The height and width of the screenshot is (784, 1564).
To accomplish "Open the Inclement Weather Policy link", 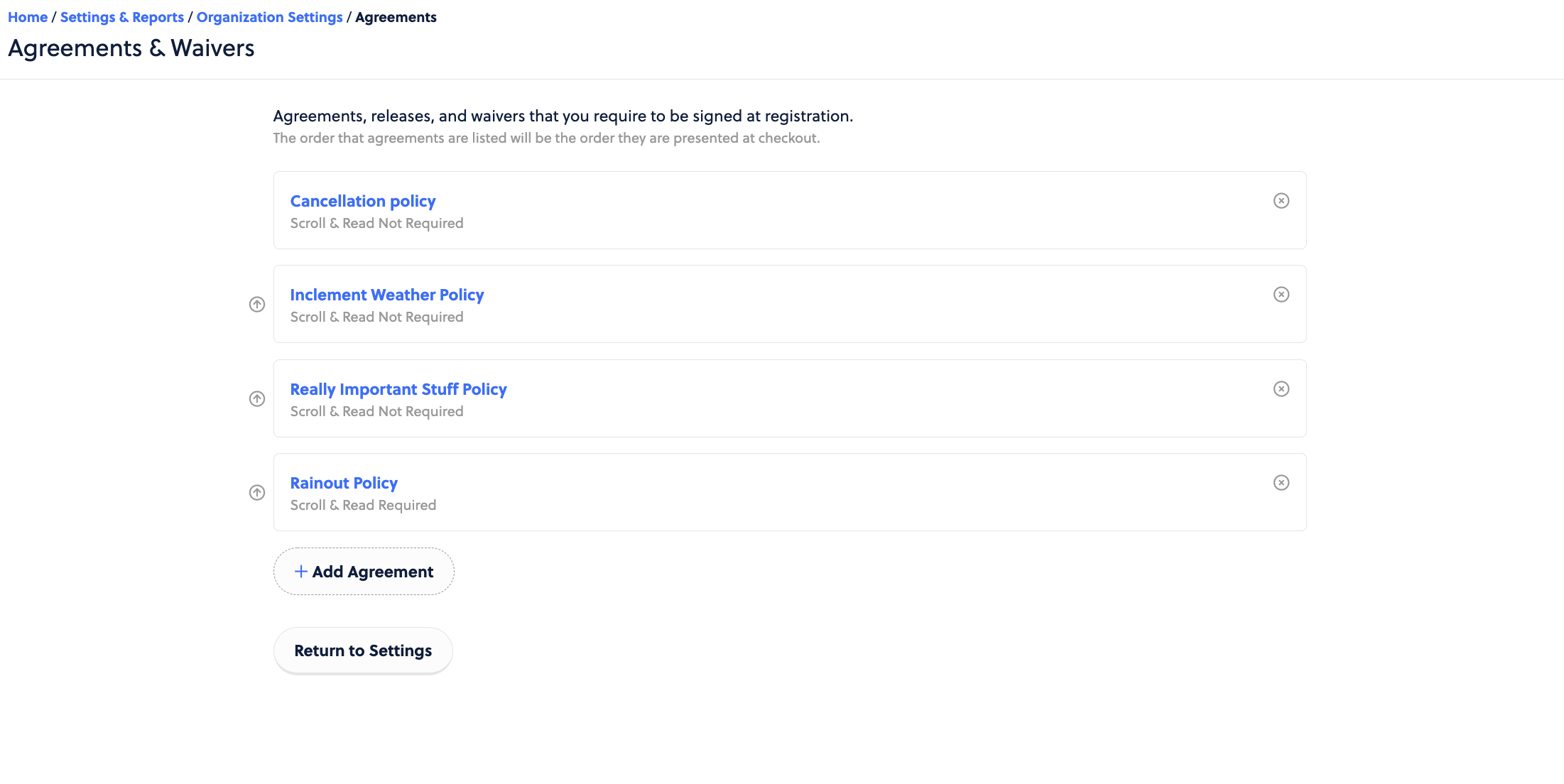I will pyautogui.click(x=386, y=295).
